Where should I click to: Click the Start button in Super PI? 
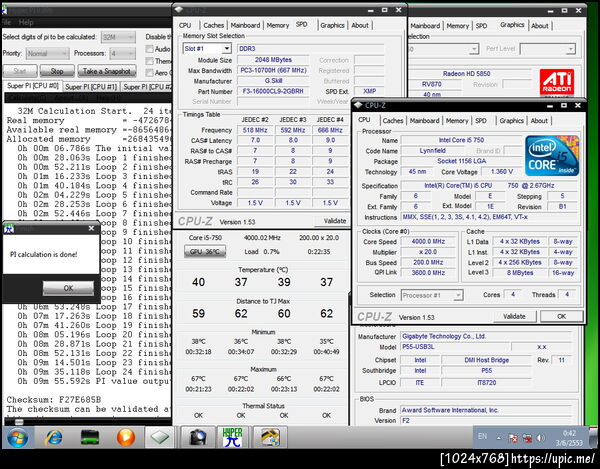[20, 71]
